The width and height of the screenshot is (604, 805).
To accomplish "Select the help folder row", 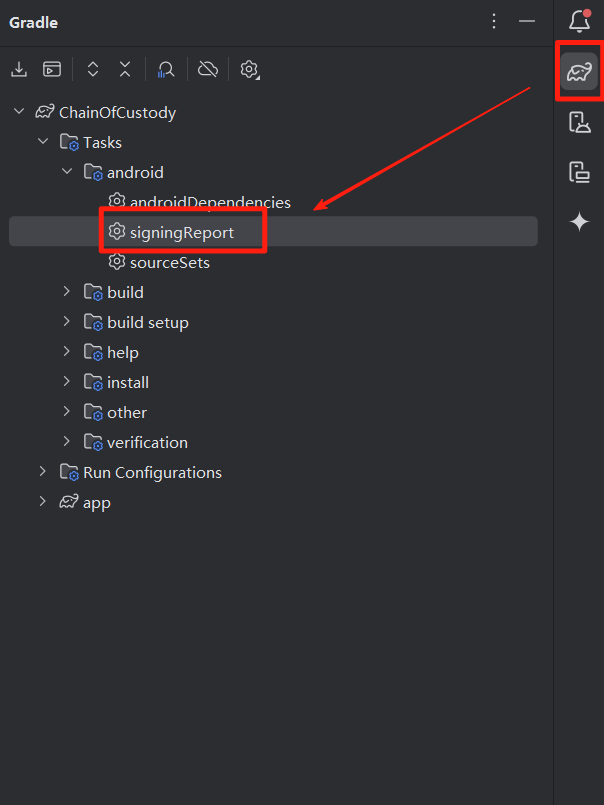I will coord(273,352).
